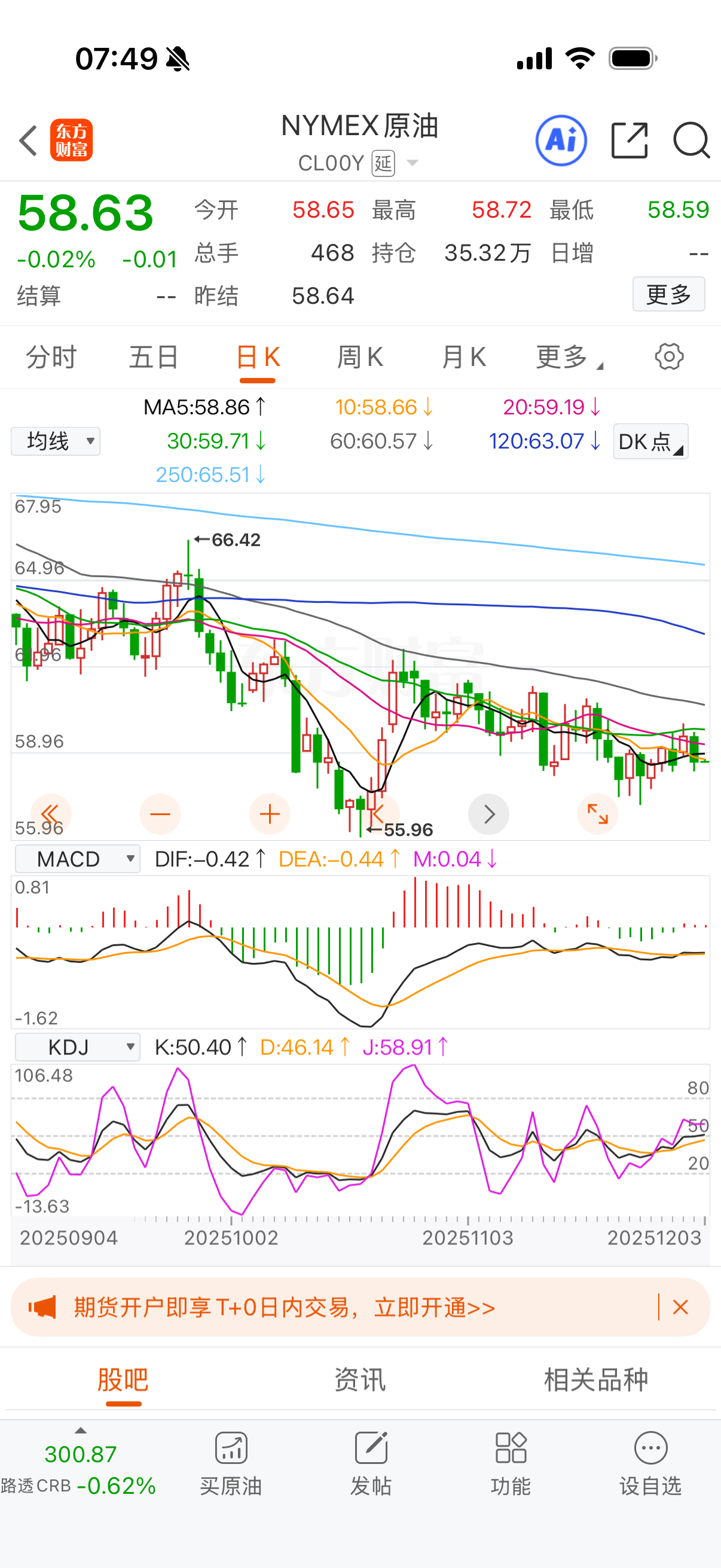Move chart one bar right
The width and height of the screenshot is (721, 1568).
point(488,814)
